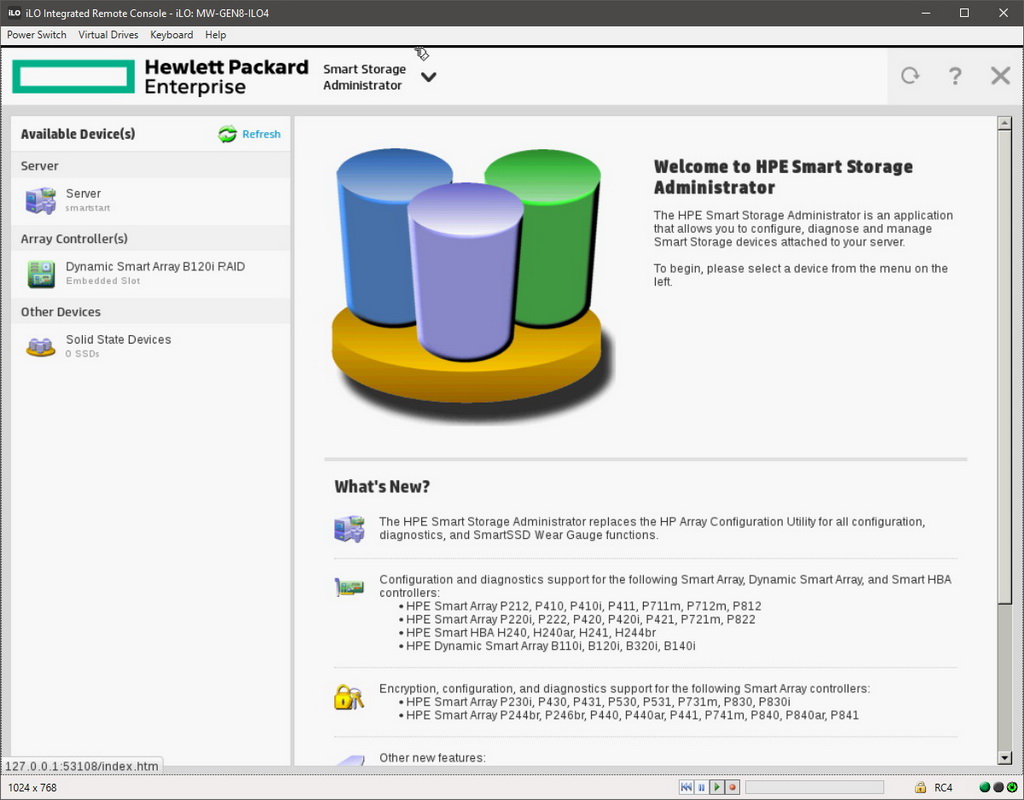Image resolution: width=1024 pixels, height=800 pixels.
Task: Click the Server icon in device list
Action: pos(40,200)
